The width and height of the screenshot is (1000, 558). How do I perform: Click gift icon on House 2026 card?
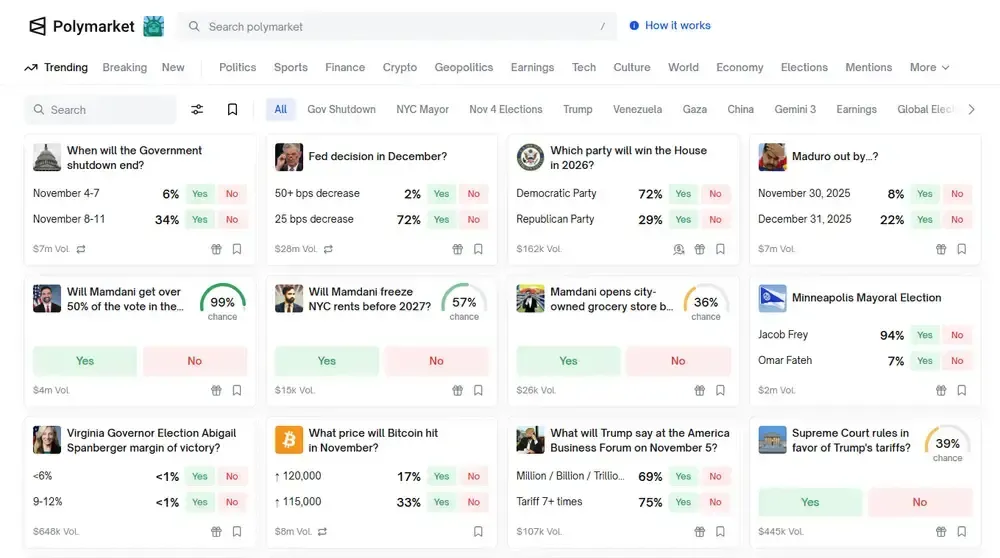700,249
